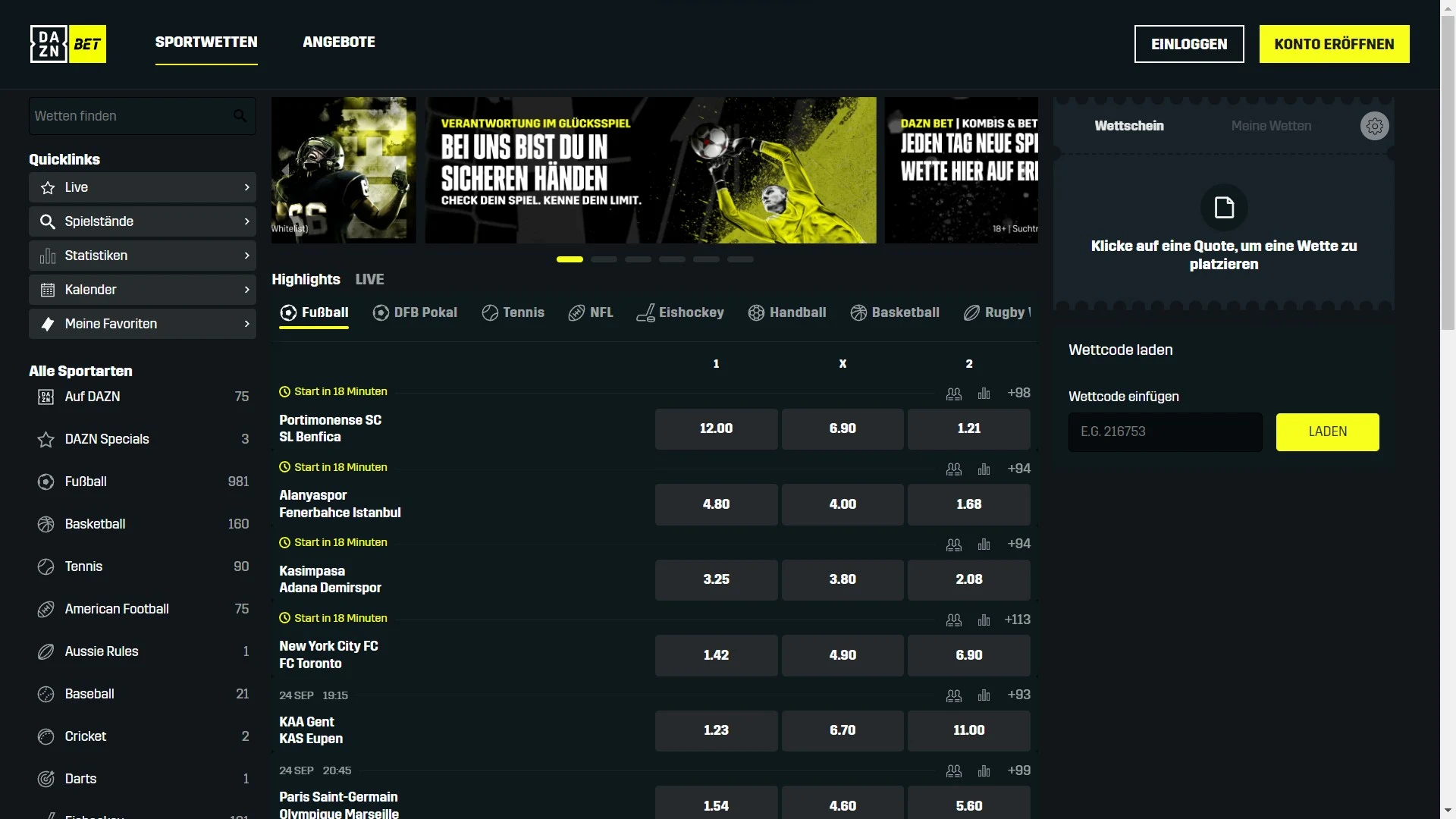Screen dimensions: 1456x819
Task: Show +113 more markets for New York City FC
Action: point(1017,620)
